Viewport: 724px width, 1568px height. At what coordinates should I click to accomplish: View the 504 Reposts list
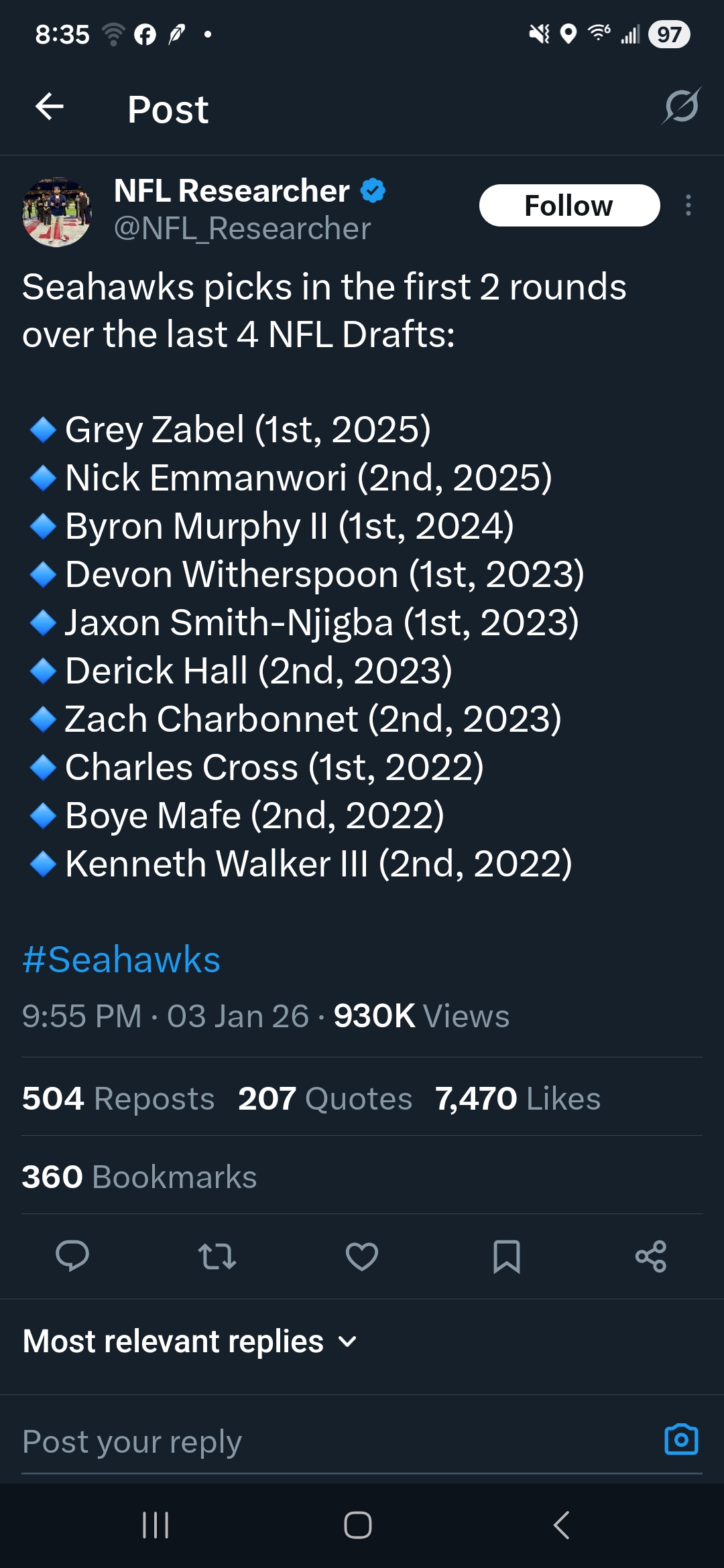(x=119, y=1099)
